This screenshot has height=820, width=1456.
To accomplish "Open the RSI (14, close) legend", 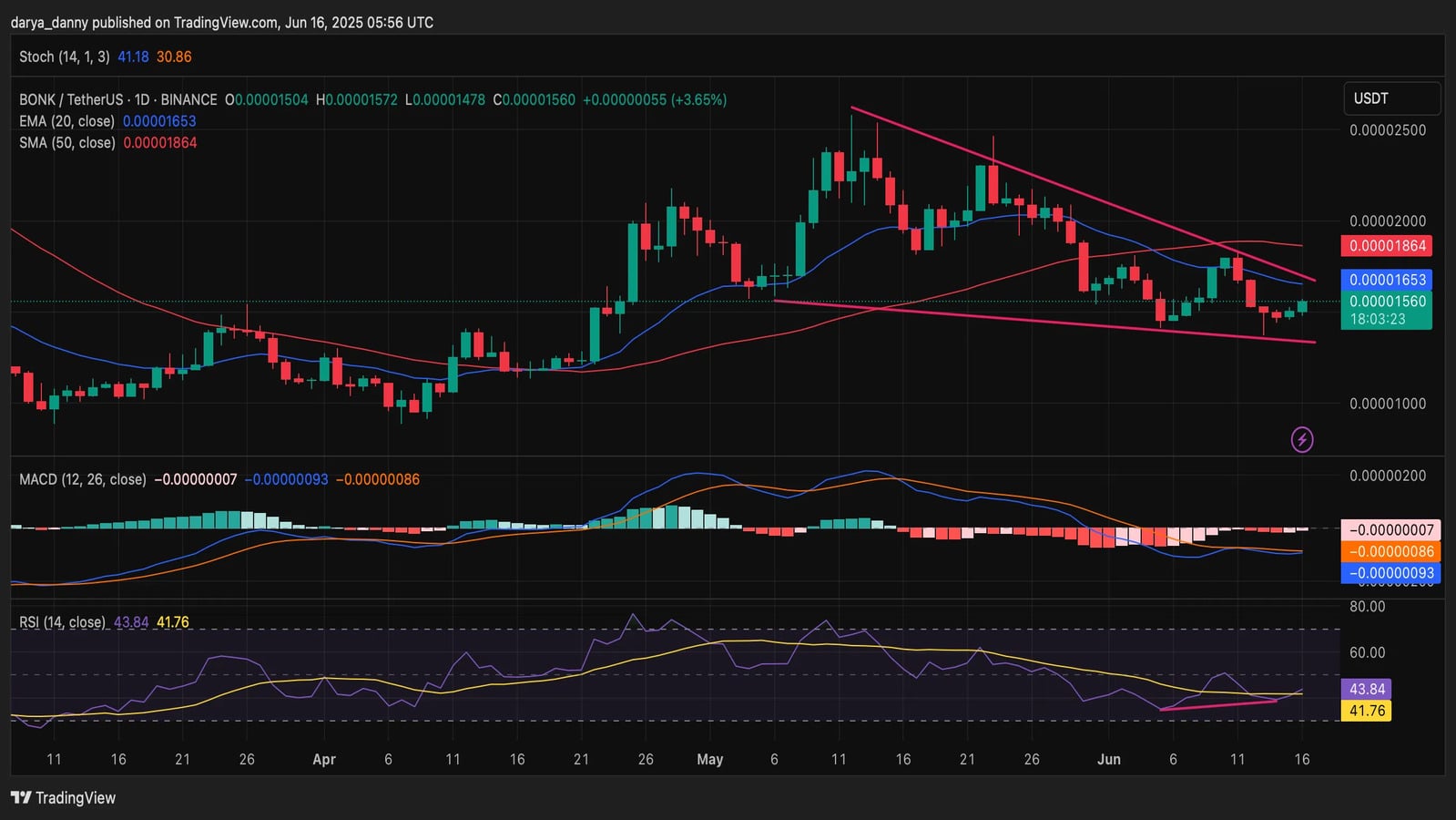I will 63,622.
